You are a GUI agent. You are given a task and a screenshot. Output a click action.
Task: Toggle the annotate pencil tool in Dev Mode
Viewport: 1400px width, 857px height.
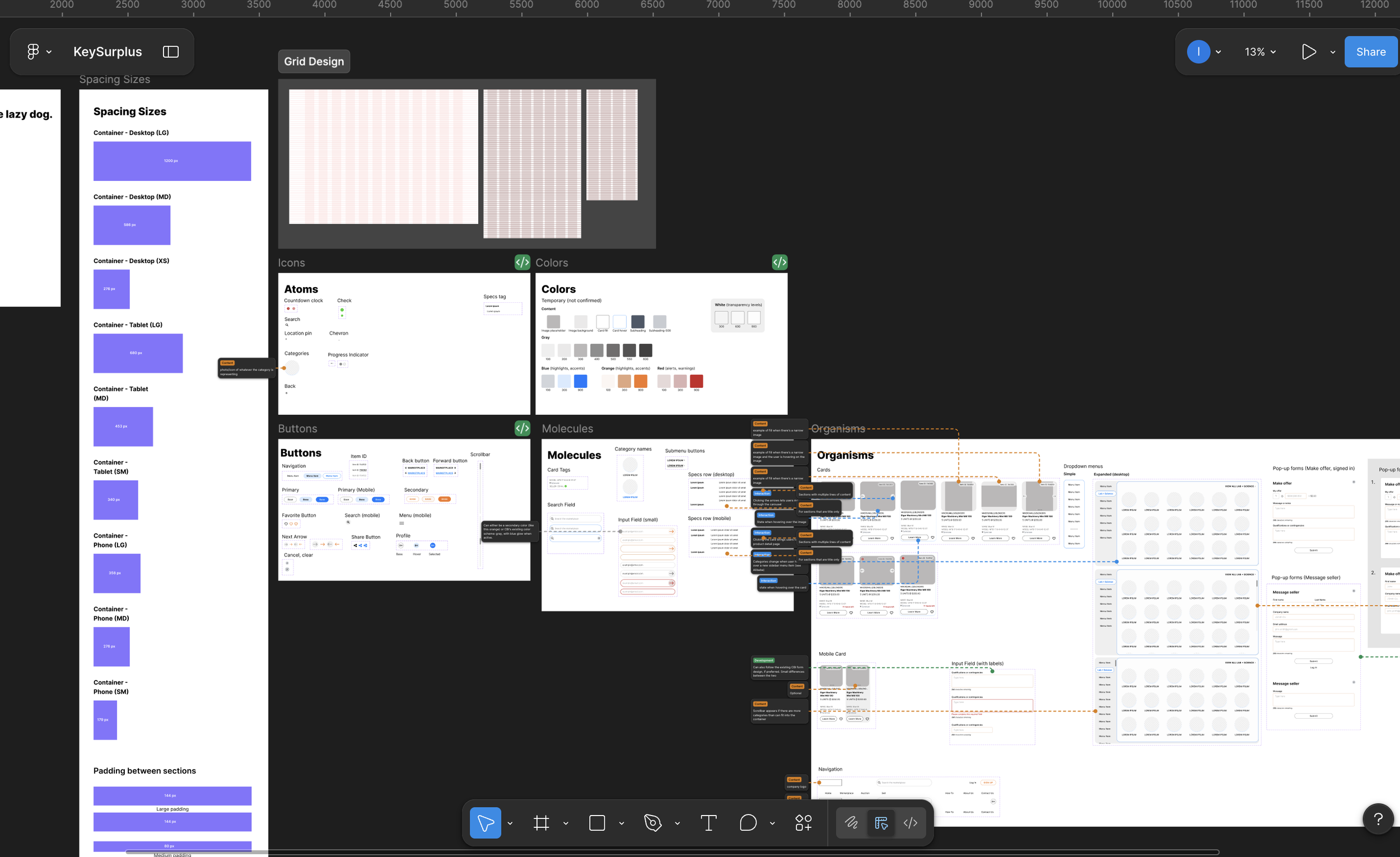point(851,822)
